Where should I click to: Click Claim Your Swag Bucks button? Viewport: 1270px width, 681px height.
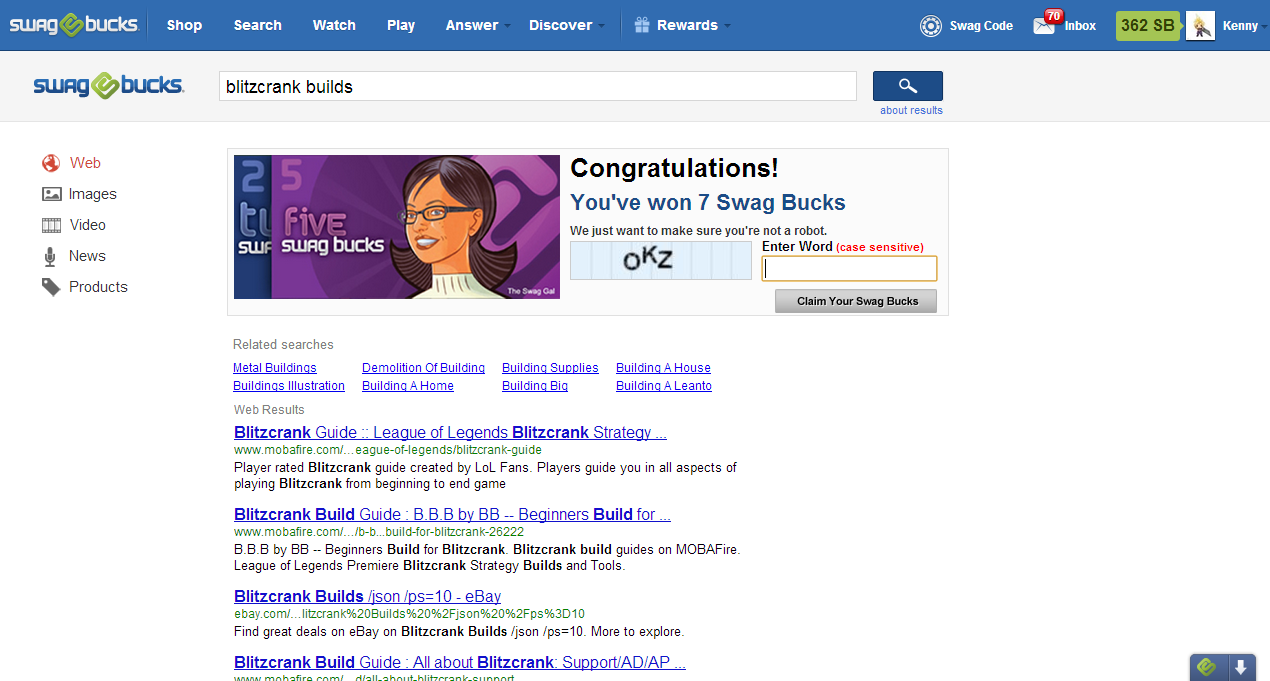tap(856, 301)
